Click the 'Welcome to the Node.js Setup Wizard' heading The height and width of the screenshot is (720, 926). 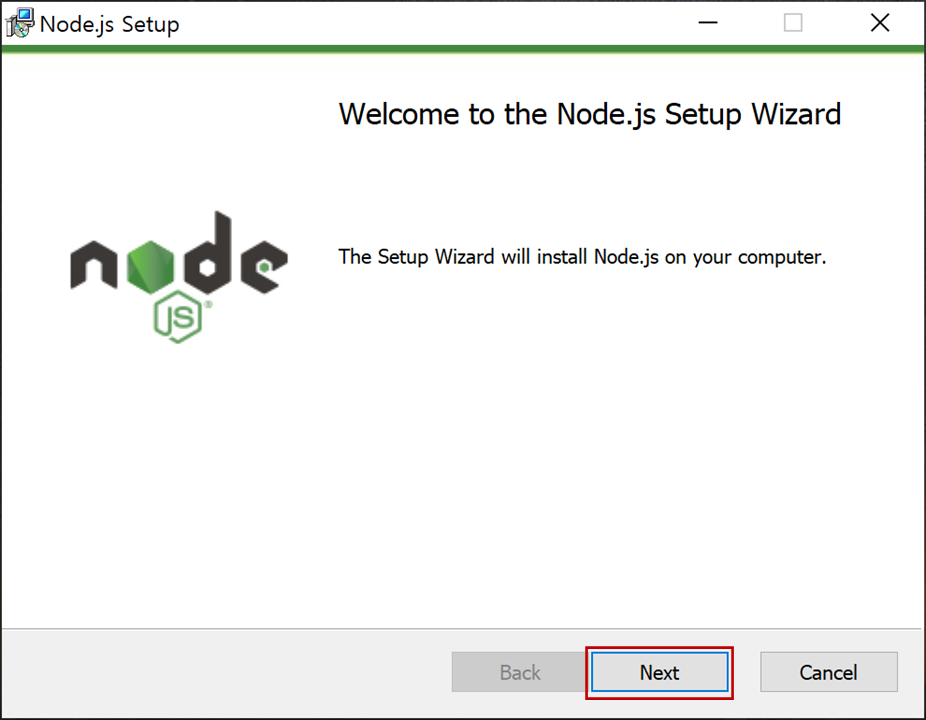pos(589,115)
